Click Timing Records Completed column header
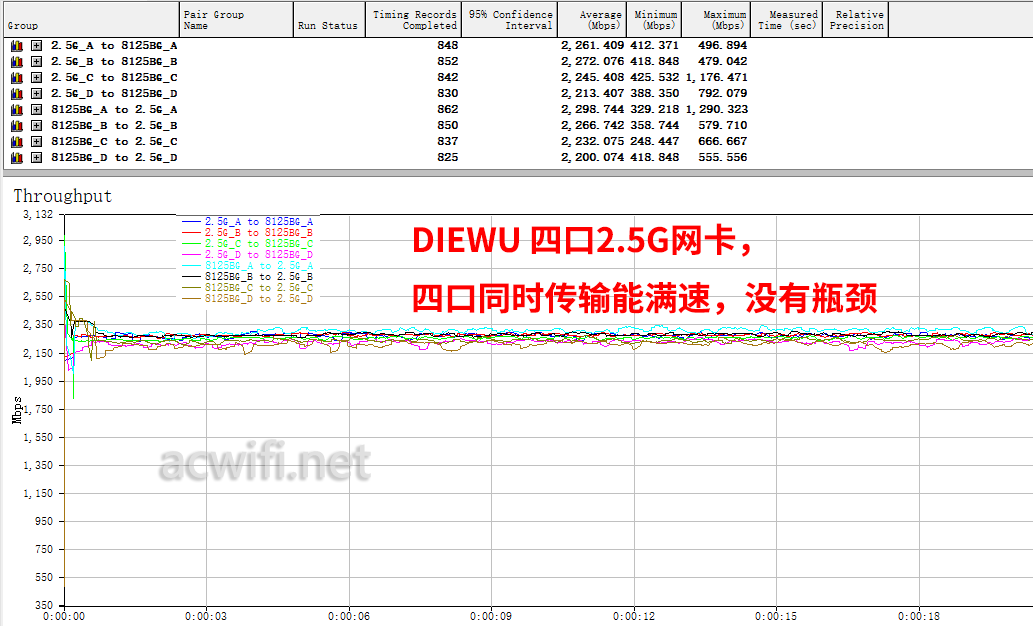The height and width of the screenshot is (626, 1033). coord(413,19)
